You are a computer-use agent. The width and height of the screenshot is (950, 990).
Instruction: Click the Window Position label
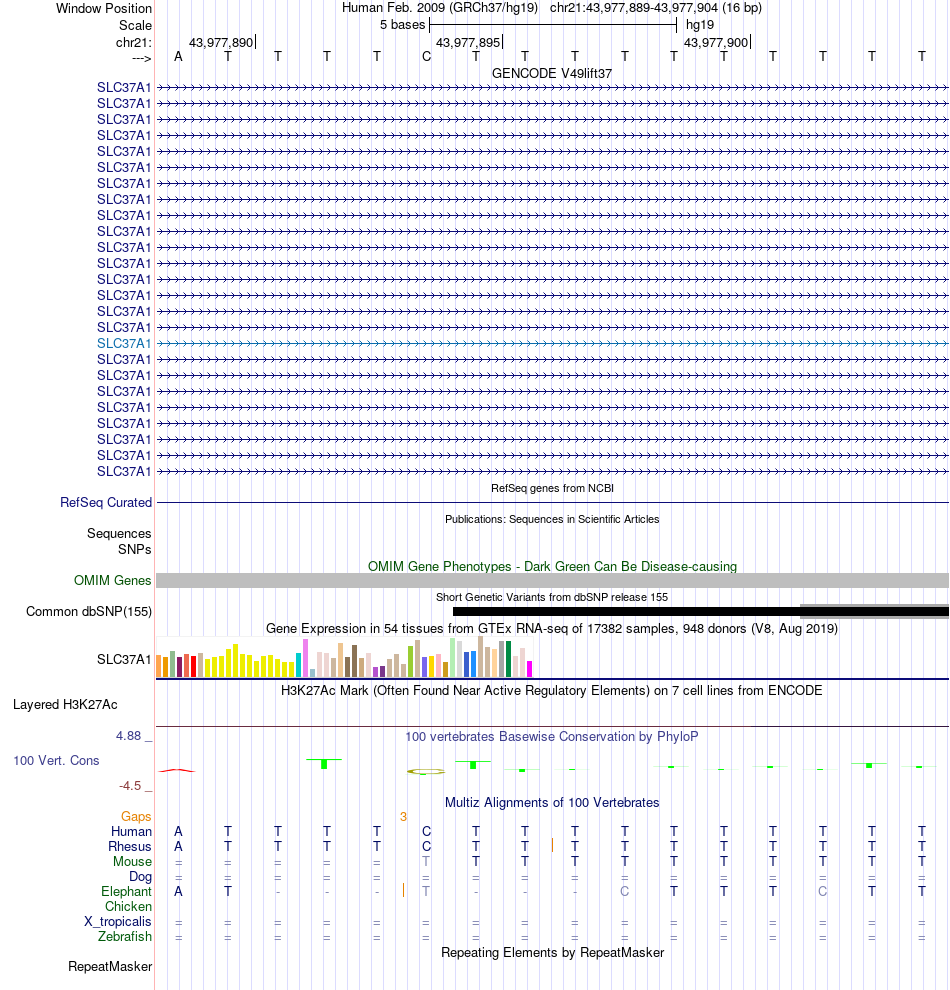click(104, 9)
